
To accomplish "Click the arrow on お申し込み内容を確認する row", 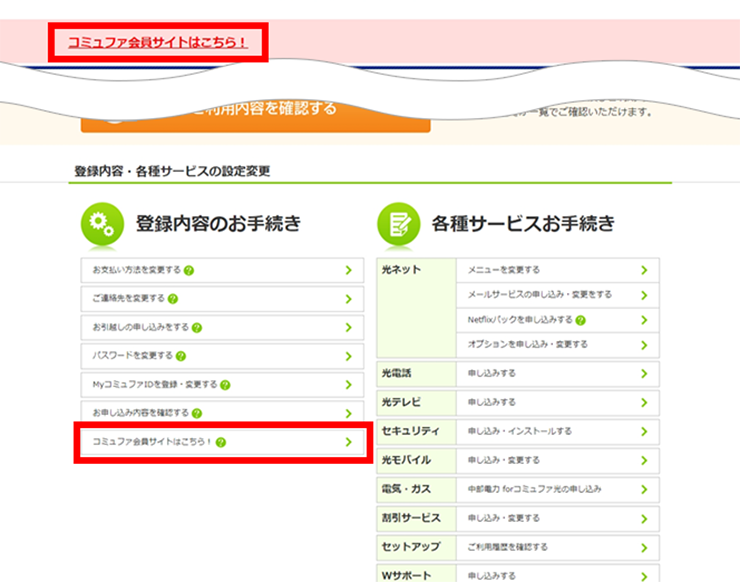I will tap(349, 413).
